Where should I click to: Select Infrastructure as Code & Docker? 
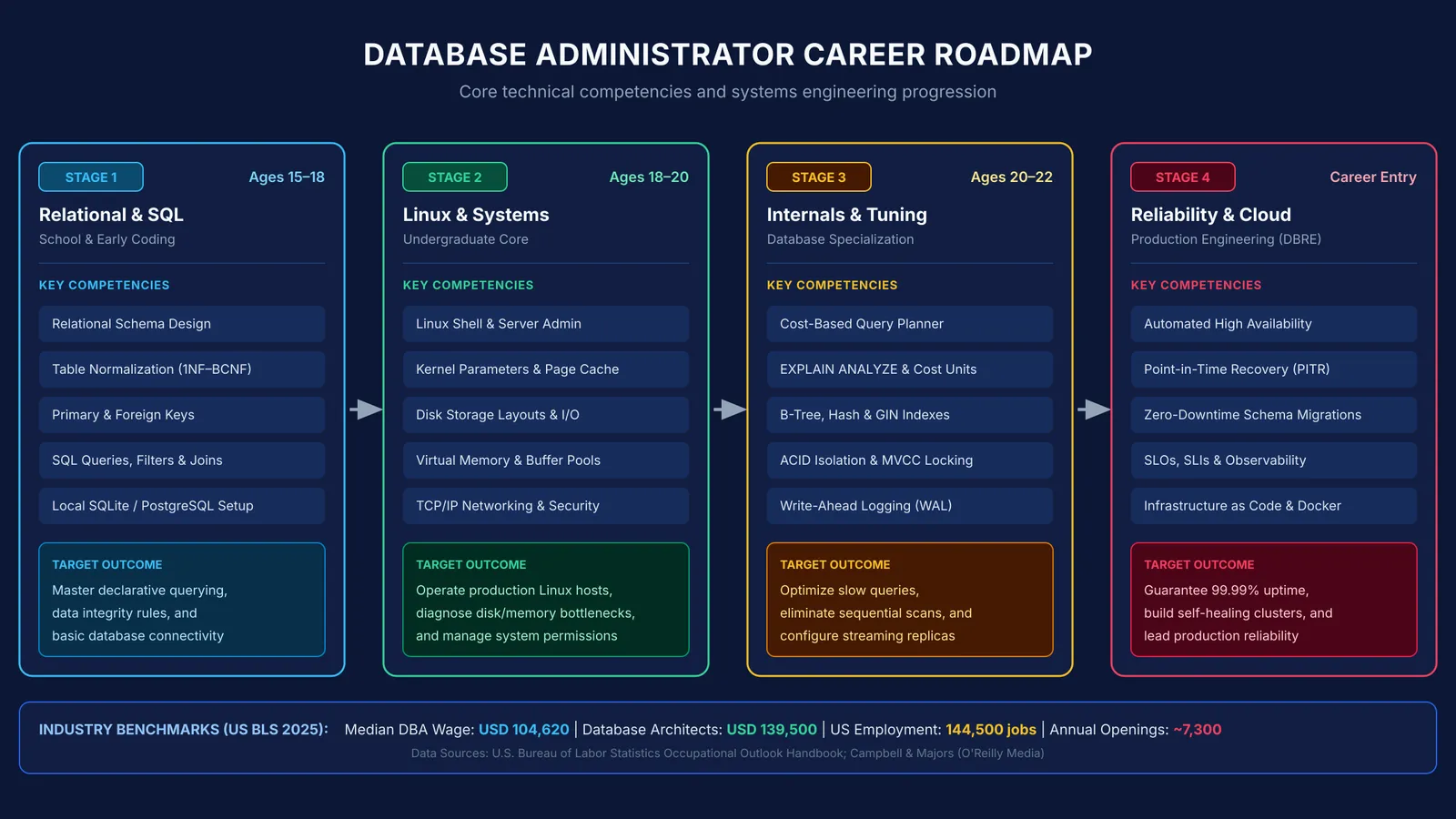tap(1274, 506)
